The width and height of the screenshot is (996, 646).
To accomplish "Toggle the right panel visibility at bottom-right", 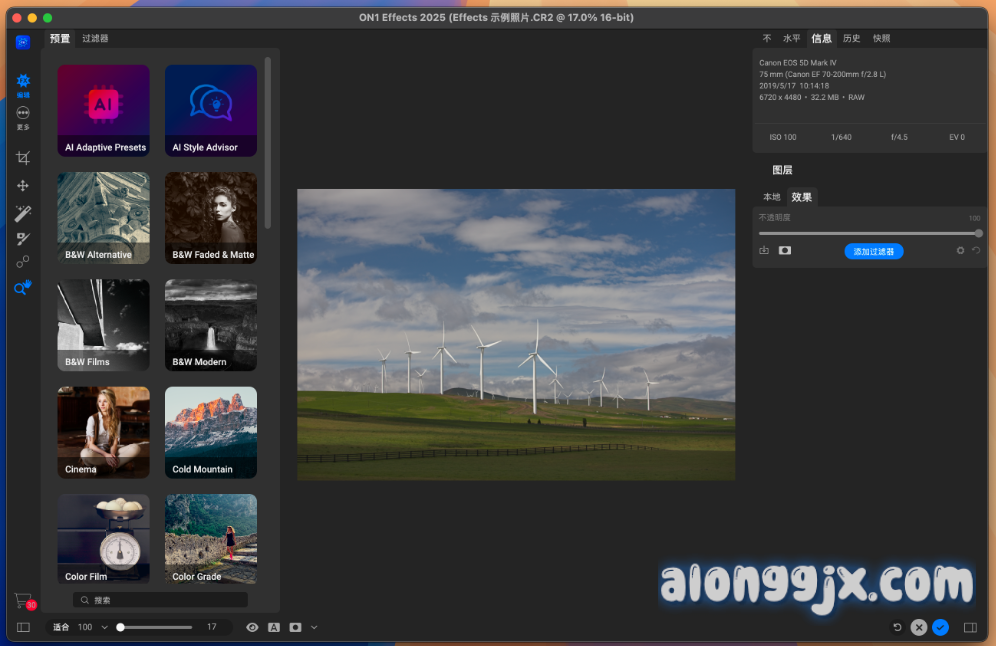I will pos(969,627).
